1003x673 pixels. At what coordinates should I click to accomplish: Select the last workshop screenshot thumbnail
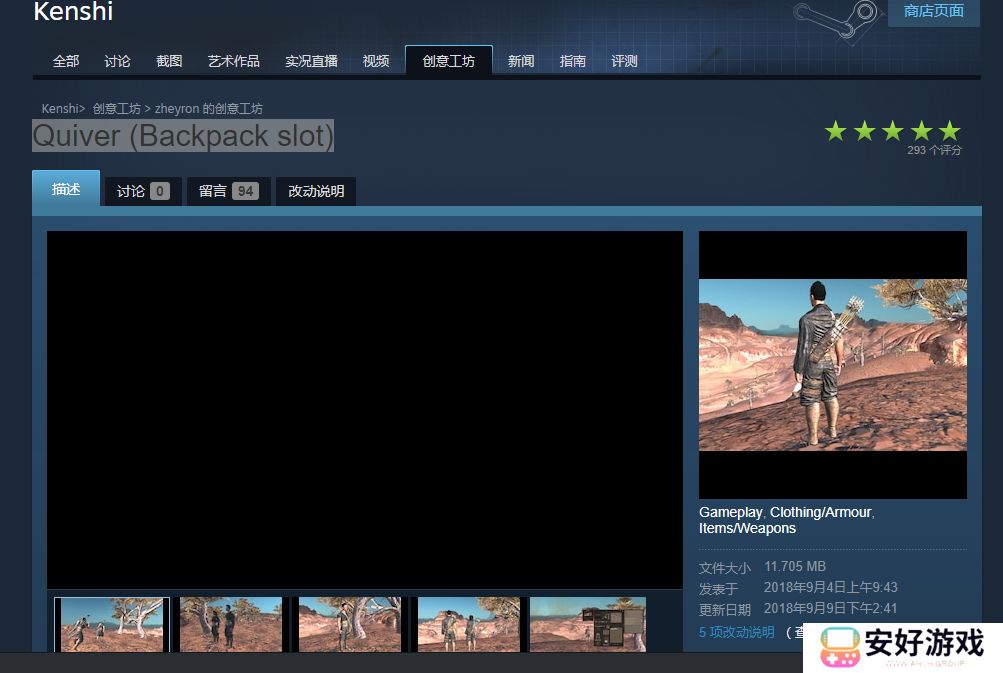coord(586,625)
